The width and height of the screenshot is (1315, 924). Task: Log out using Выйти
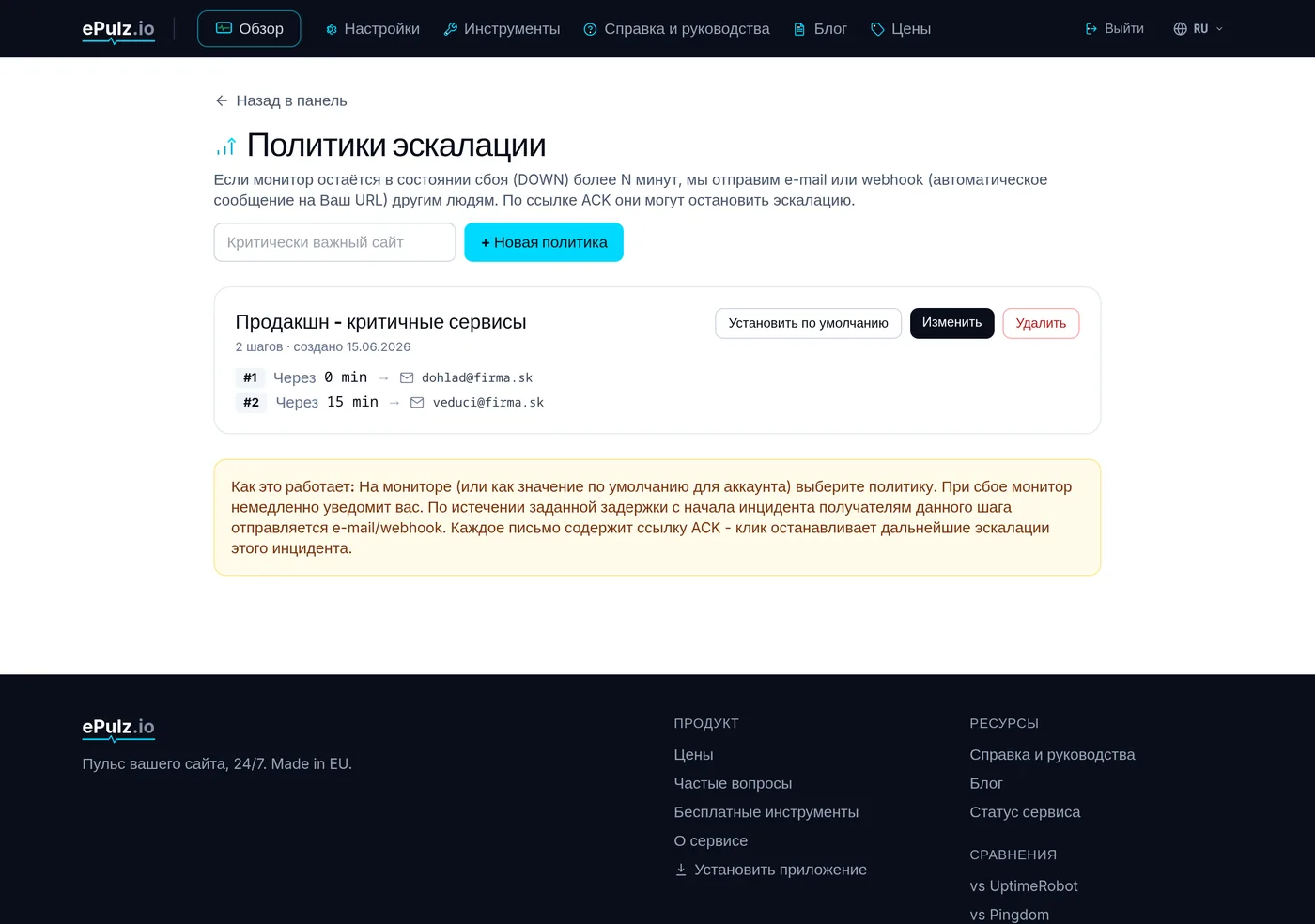[x=1115, y=29]
